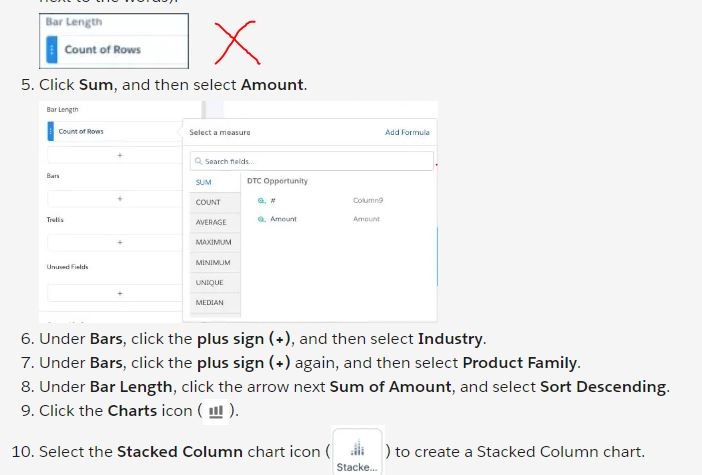The image size is (702, 475).
Task: Select the Stacked Column chart icon
Action: coord(357,450)
